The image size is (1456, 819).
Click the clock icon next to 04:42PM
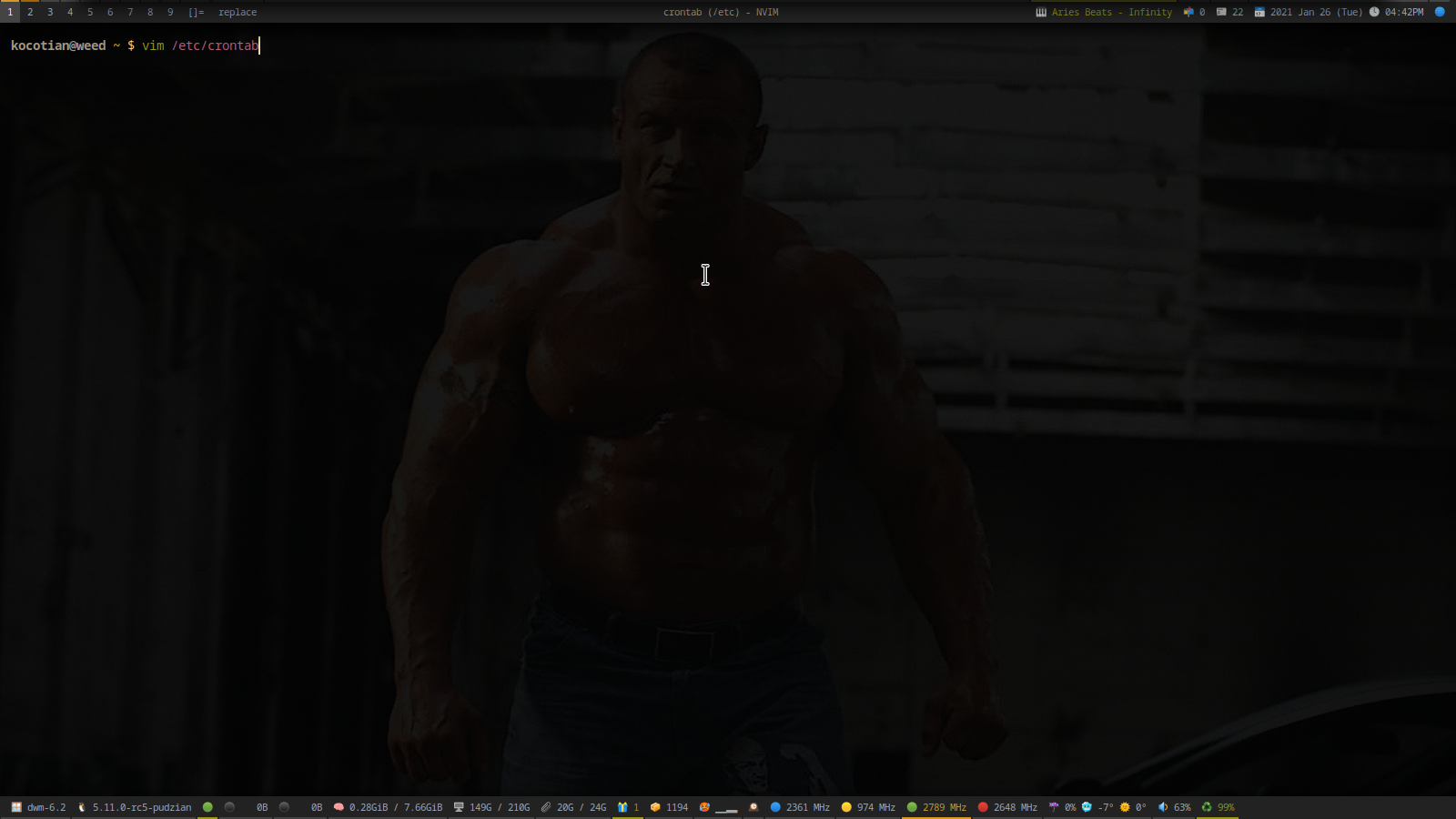click(1374, 12)
